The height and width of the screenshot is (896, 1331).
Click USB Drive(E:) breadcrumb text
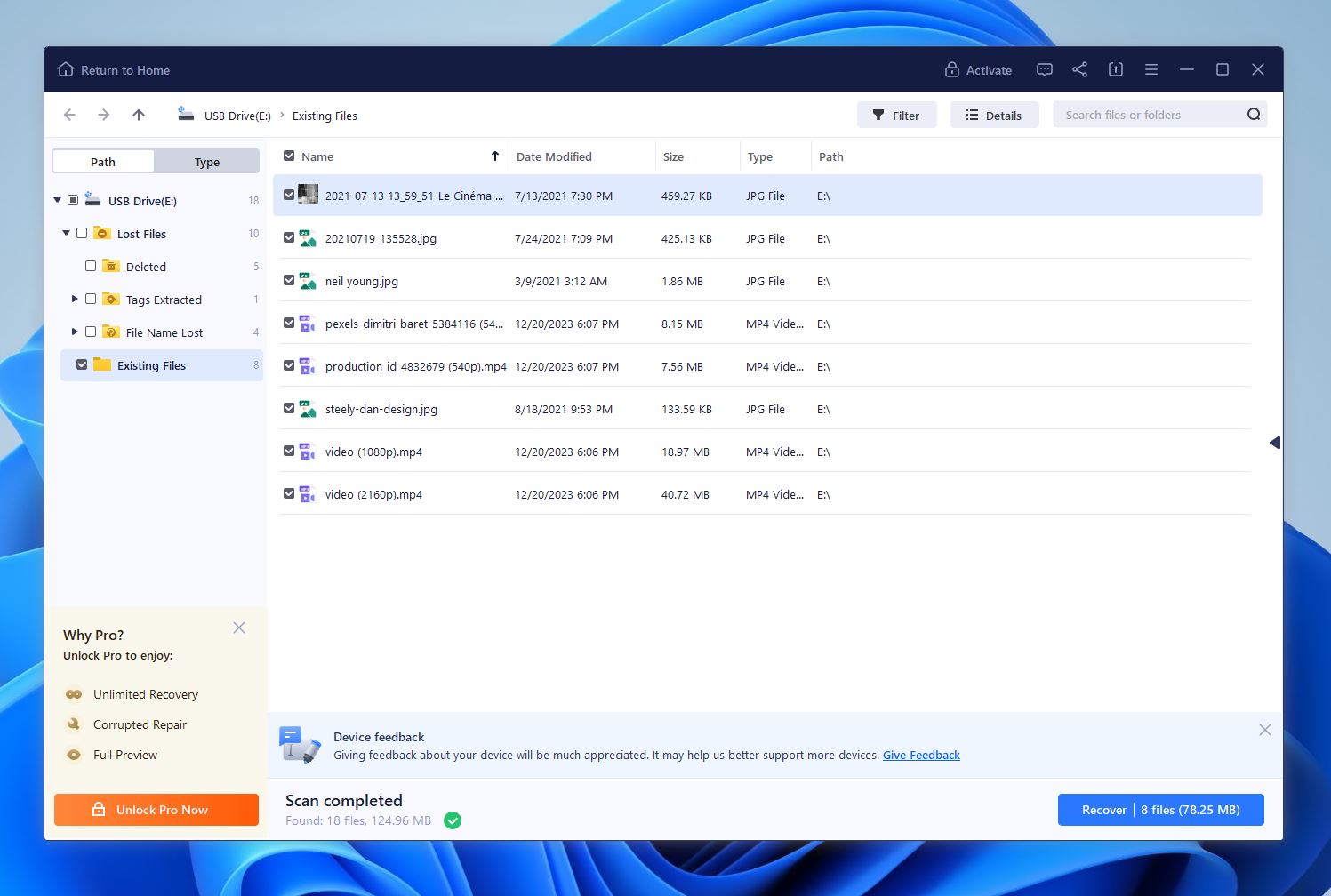tap(237, 116)
